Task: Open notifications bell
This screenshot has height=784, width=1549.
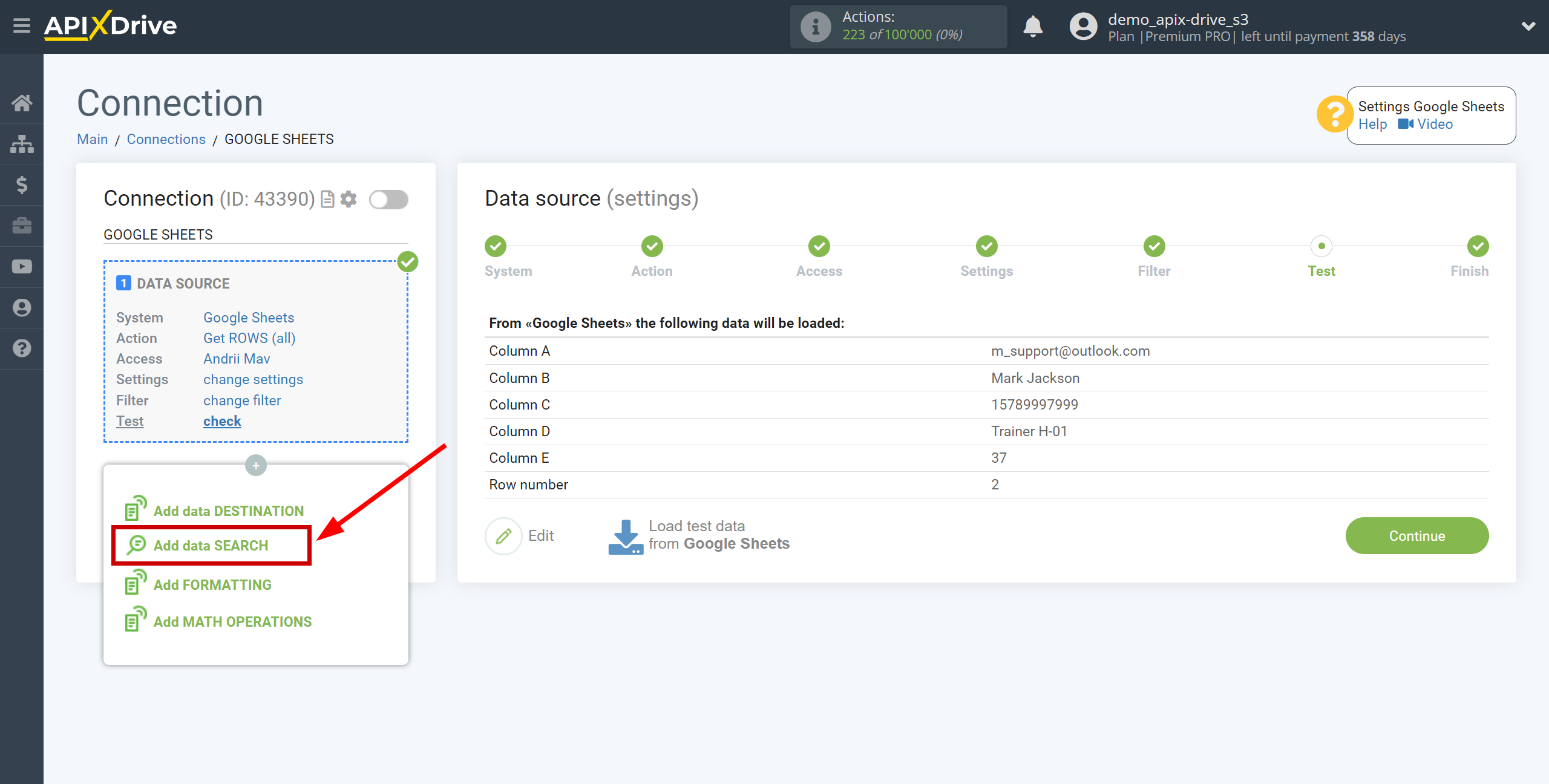Action: point(1033,27)
